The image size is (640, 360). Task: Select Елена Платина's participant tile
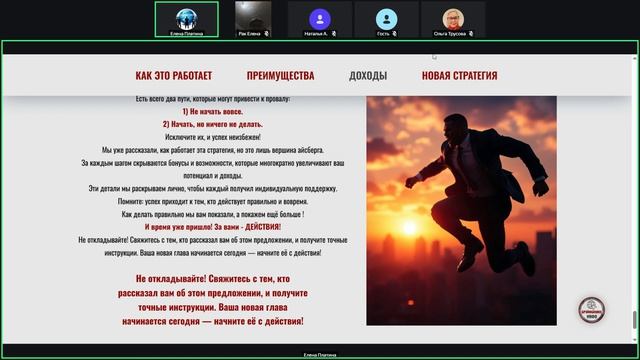187,19
